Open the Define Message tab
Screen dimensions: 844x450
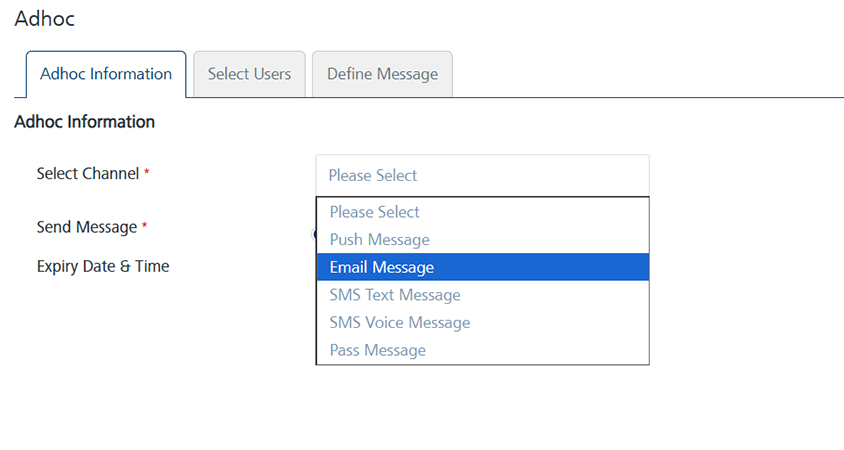pos(382,74)
